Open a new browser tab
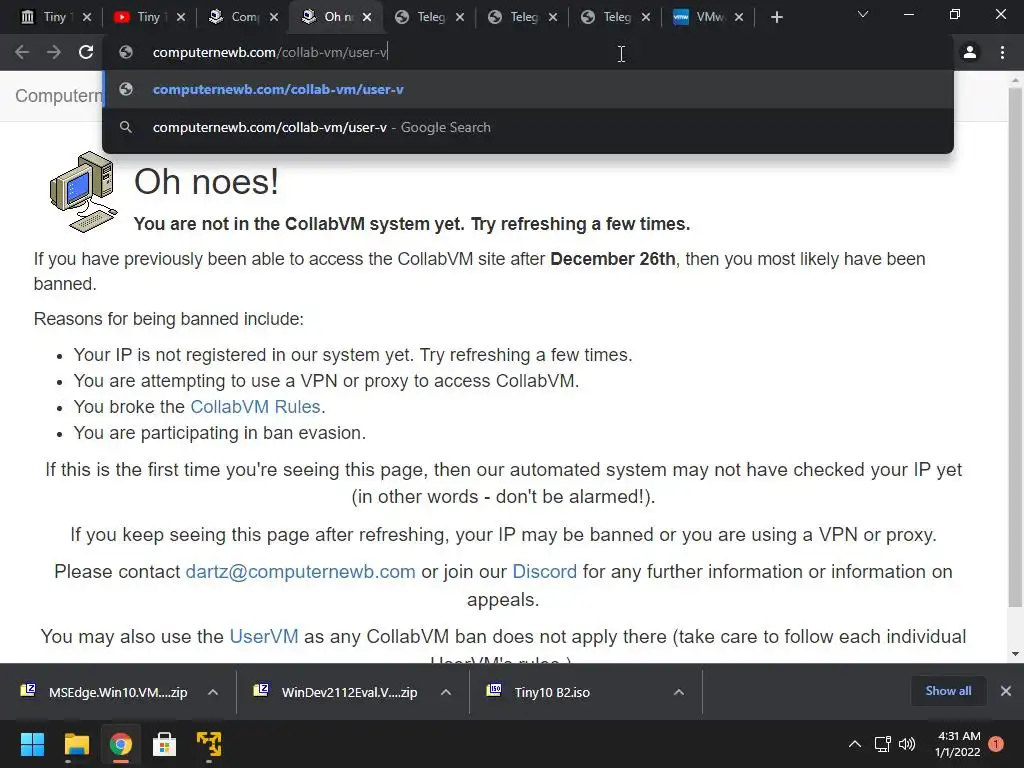1024x768 pixels. point(776,18)
